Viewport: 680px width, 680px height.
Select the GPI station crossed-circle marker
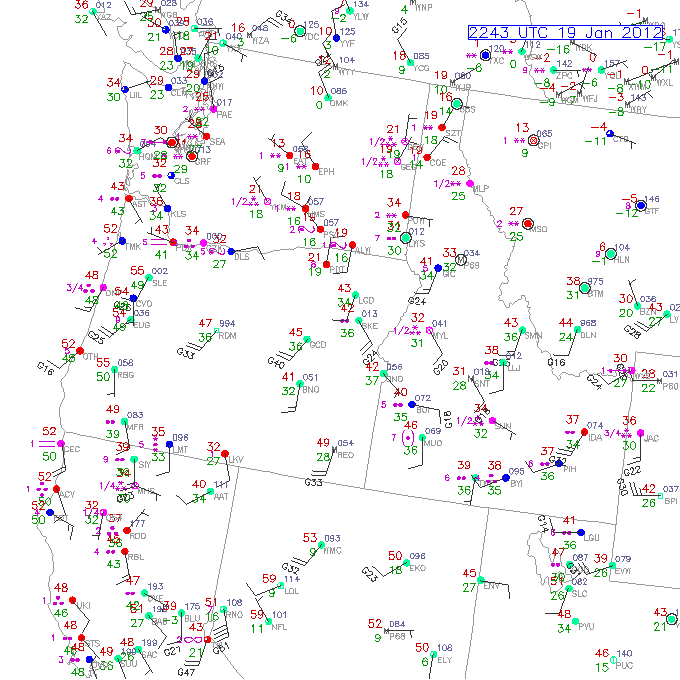pos(533,141)
